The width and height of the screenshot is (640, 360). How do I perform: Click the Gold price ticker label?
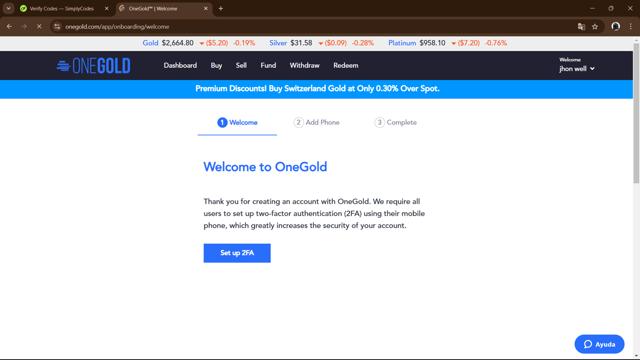click(150, 43)
